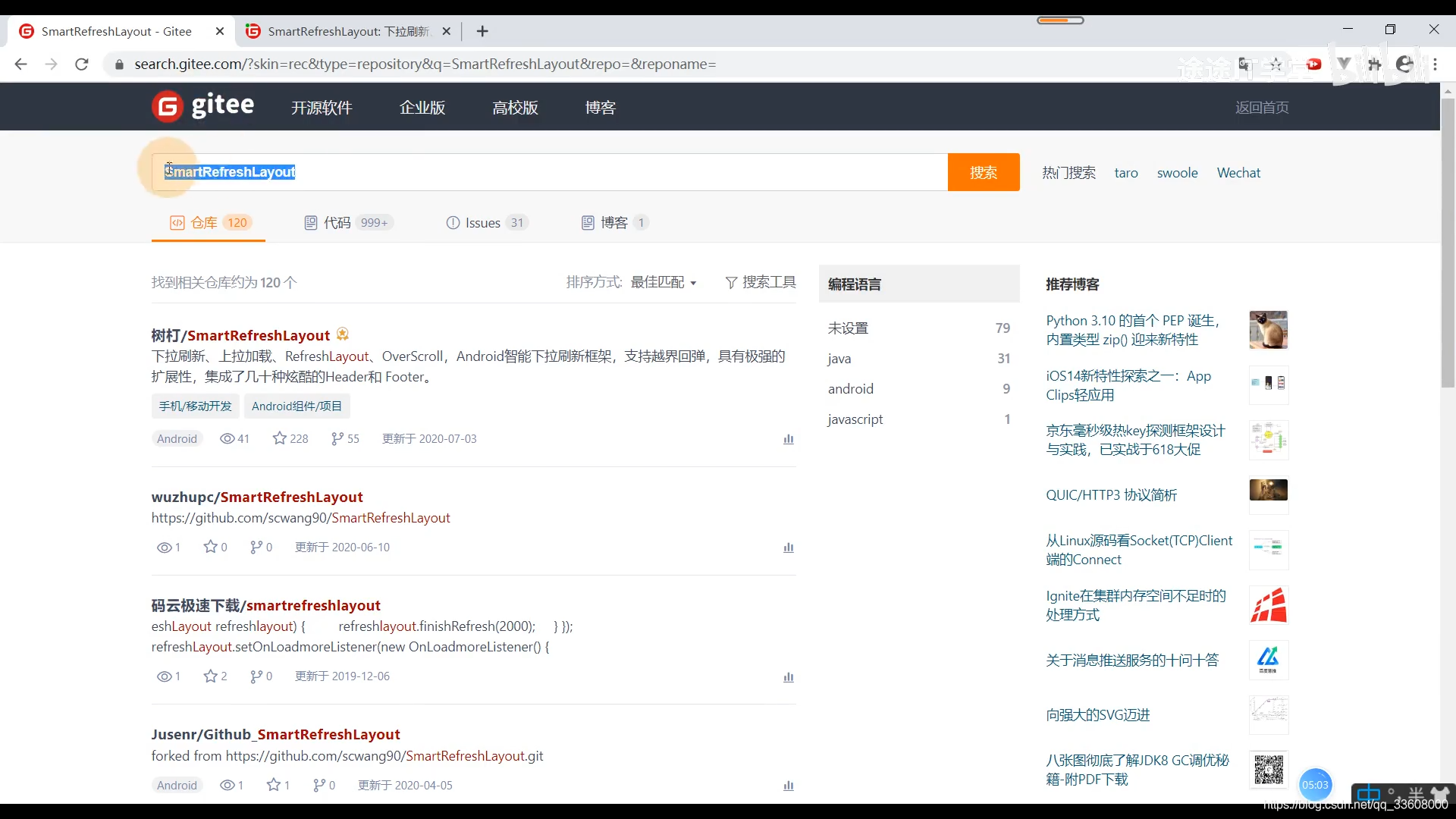
Task: Open the Chrome three-dot menu
Action: pos(1435,64)
